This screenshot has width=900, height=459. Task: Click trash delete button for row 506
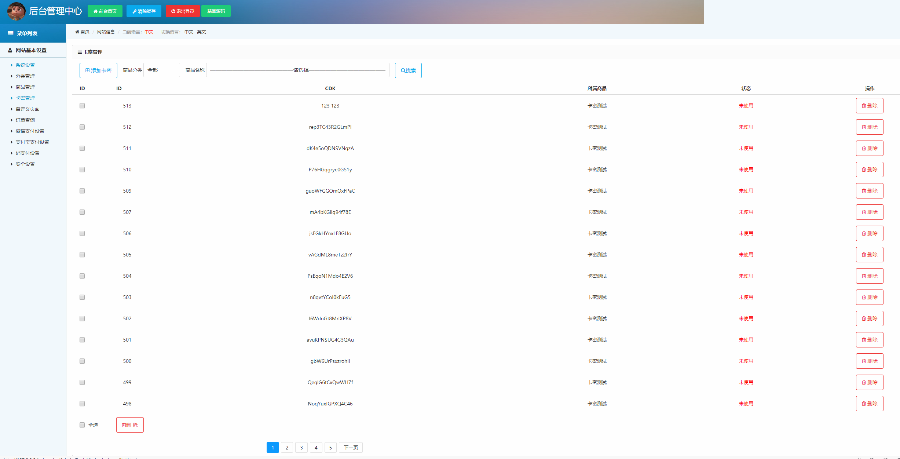870,234
